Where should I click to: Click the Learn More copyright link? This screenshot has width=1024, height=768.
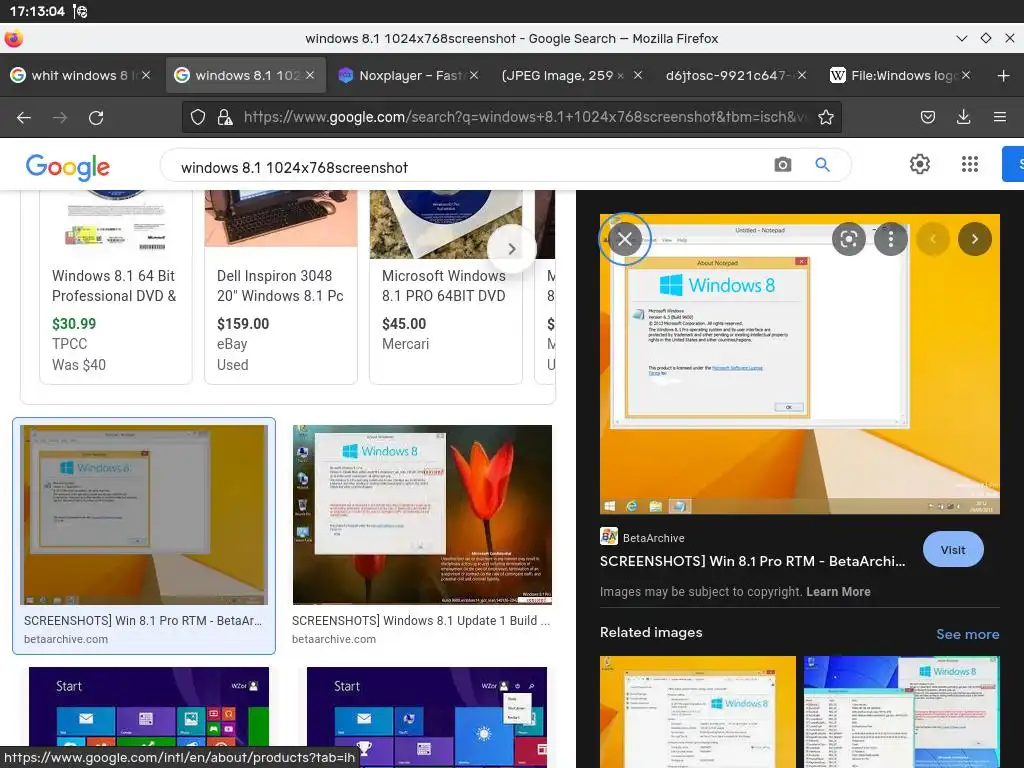838,592
